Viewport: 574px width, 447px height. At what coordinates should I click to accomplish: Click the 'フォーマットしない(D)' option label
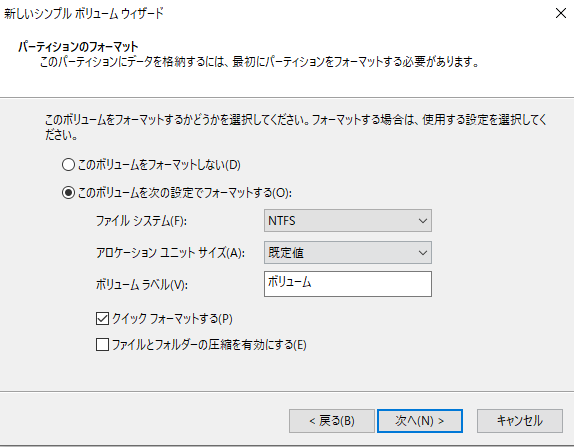(159, 165)
